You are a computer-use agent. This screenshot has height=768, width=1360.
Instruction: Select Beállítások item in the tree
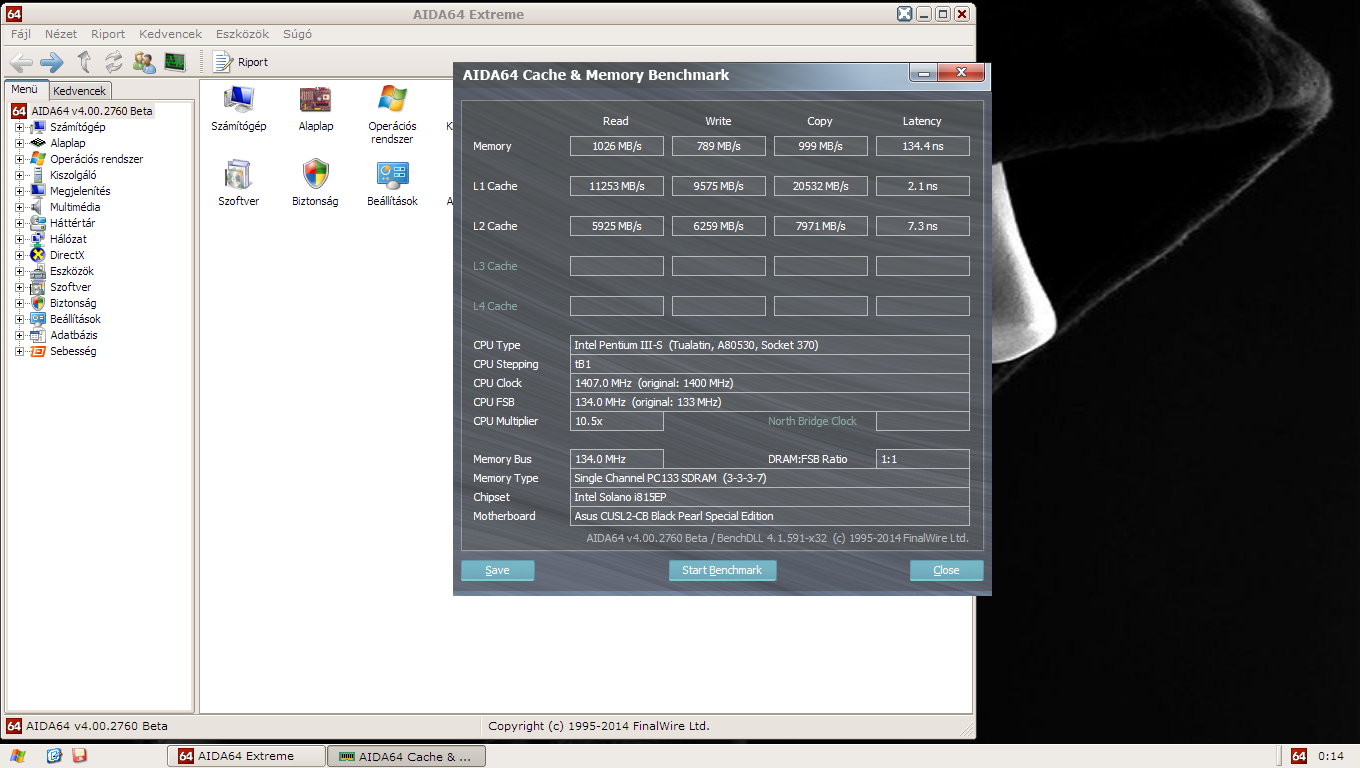[75, 319]
